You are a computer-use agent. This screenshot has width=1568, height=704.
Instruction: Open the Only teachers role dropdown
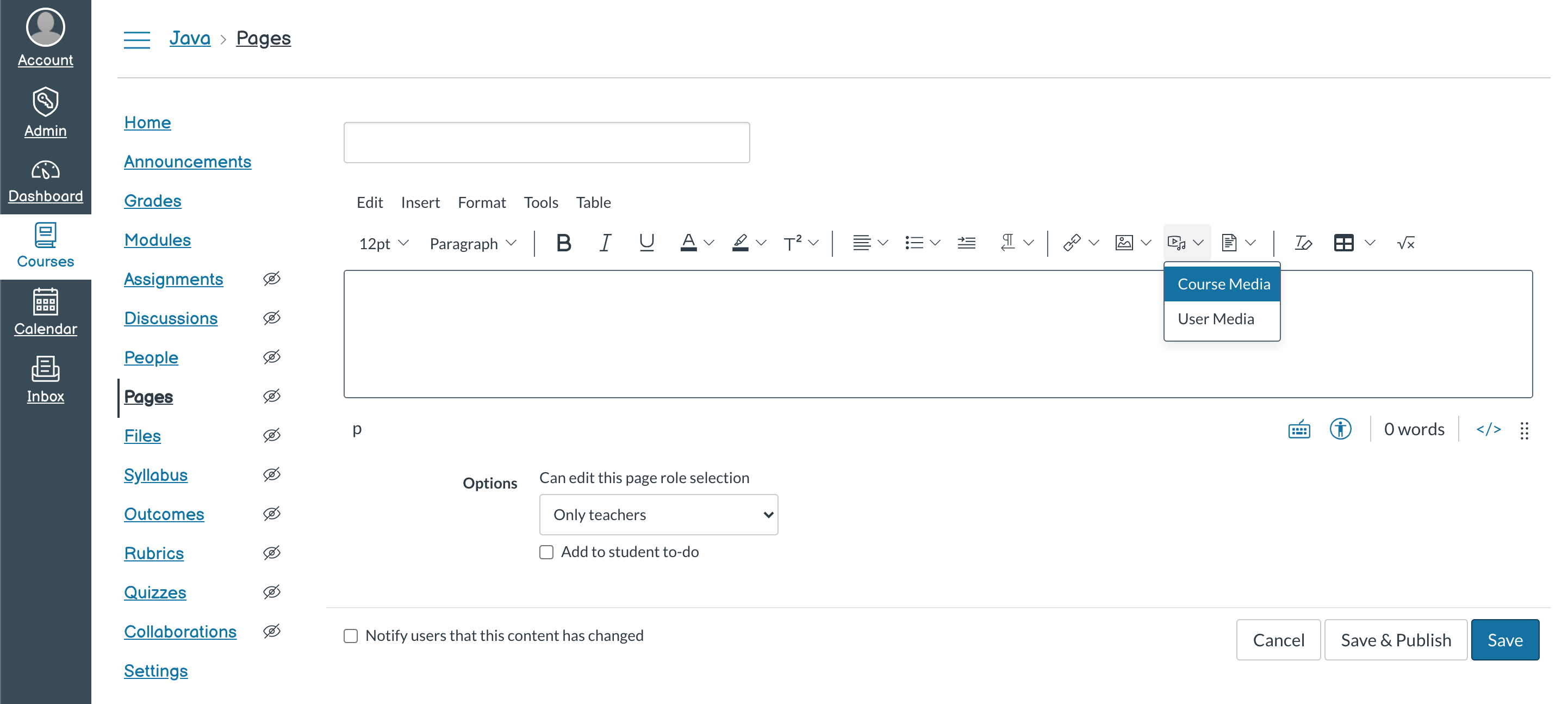[658, 515]
